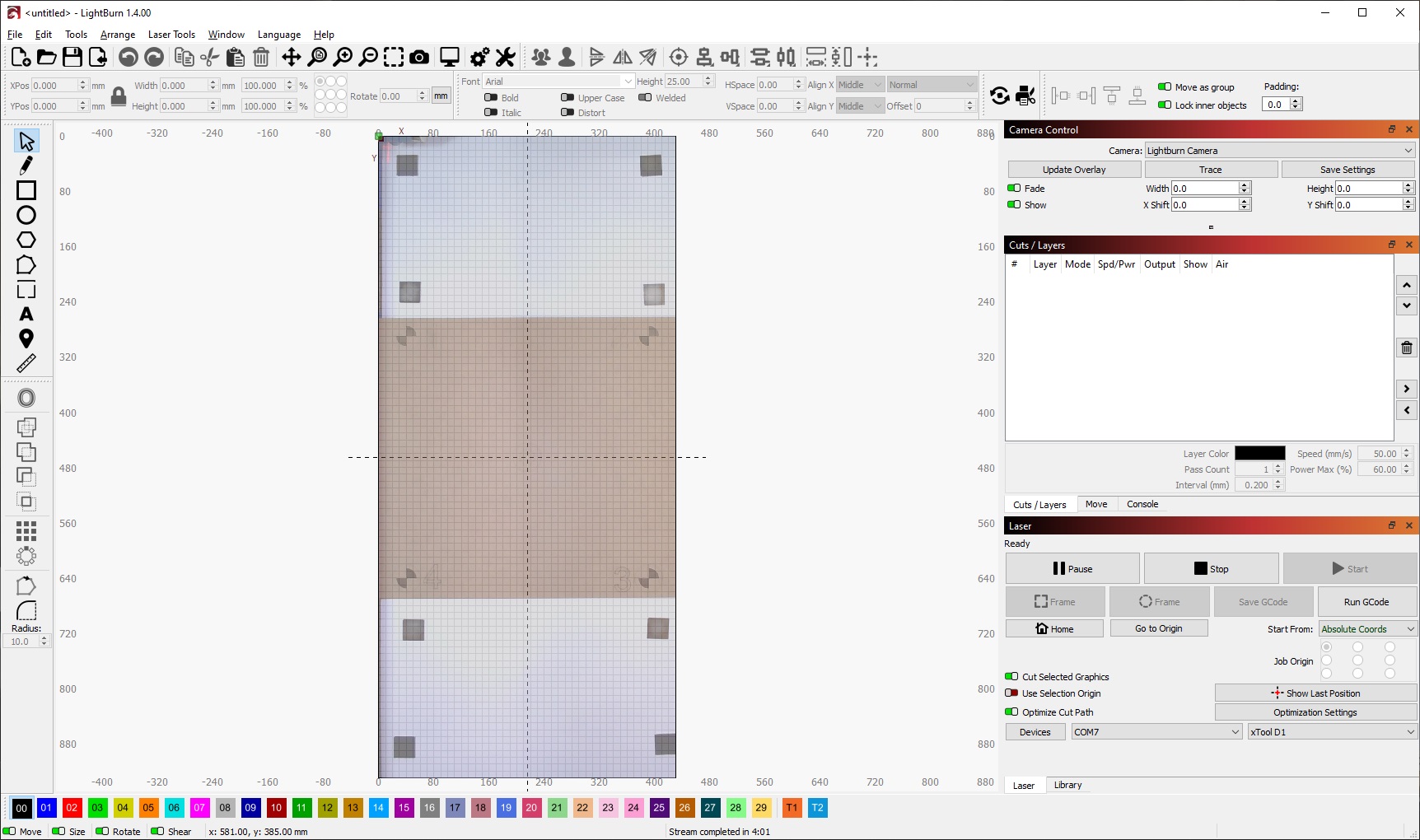The height and width of the screenshot is (840, 1420).
Task: Click the XPos input field
Action: point(59,85)
